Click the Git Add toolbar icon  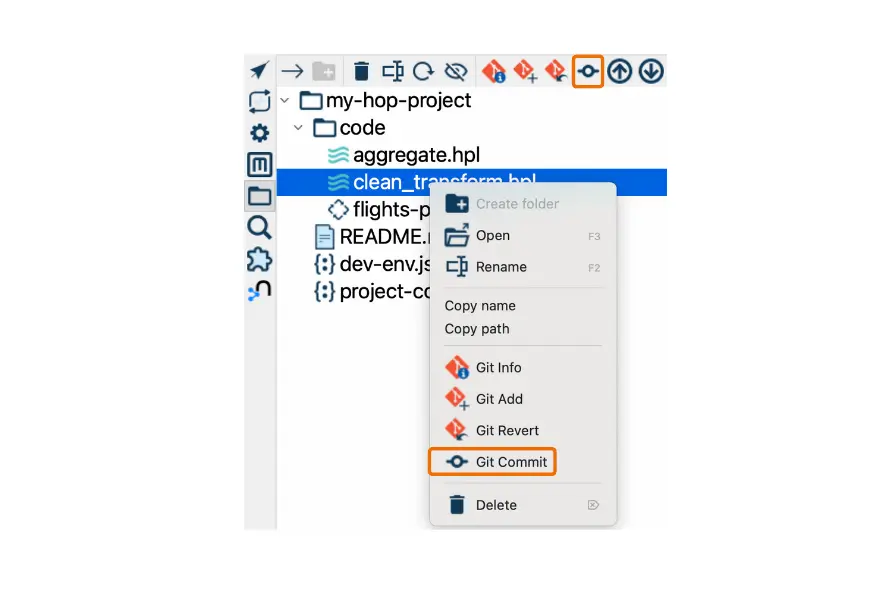coord(525,71)
